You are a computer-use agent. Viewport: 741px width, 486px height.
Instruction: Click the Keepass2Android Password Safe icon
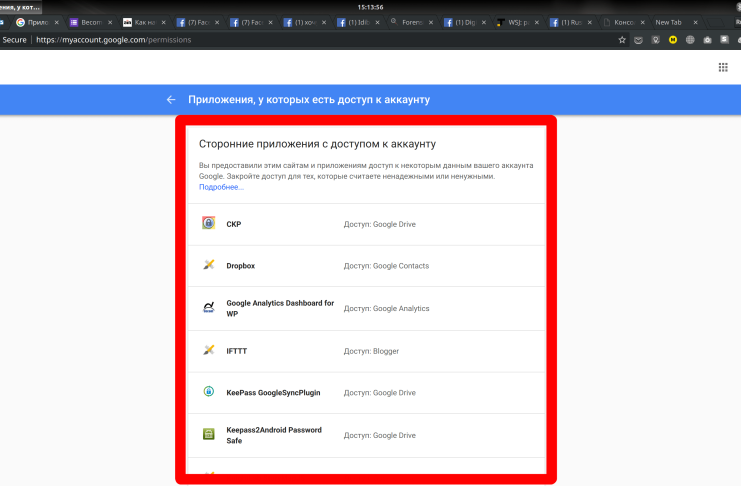click(x=208, y=434)
